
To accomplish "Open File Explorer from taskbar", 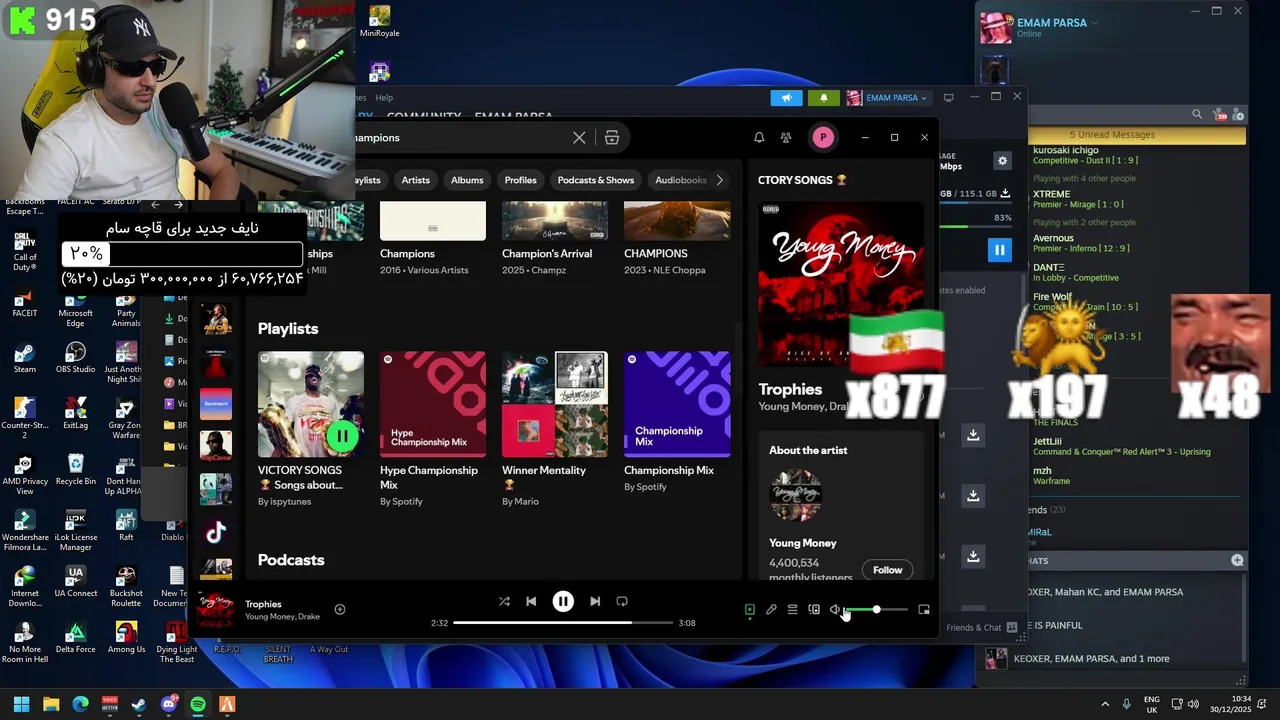I will (51, 704).
